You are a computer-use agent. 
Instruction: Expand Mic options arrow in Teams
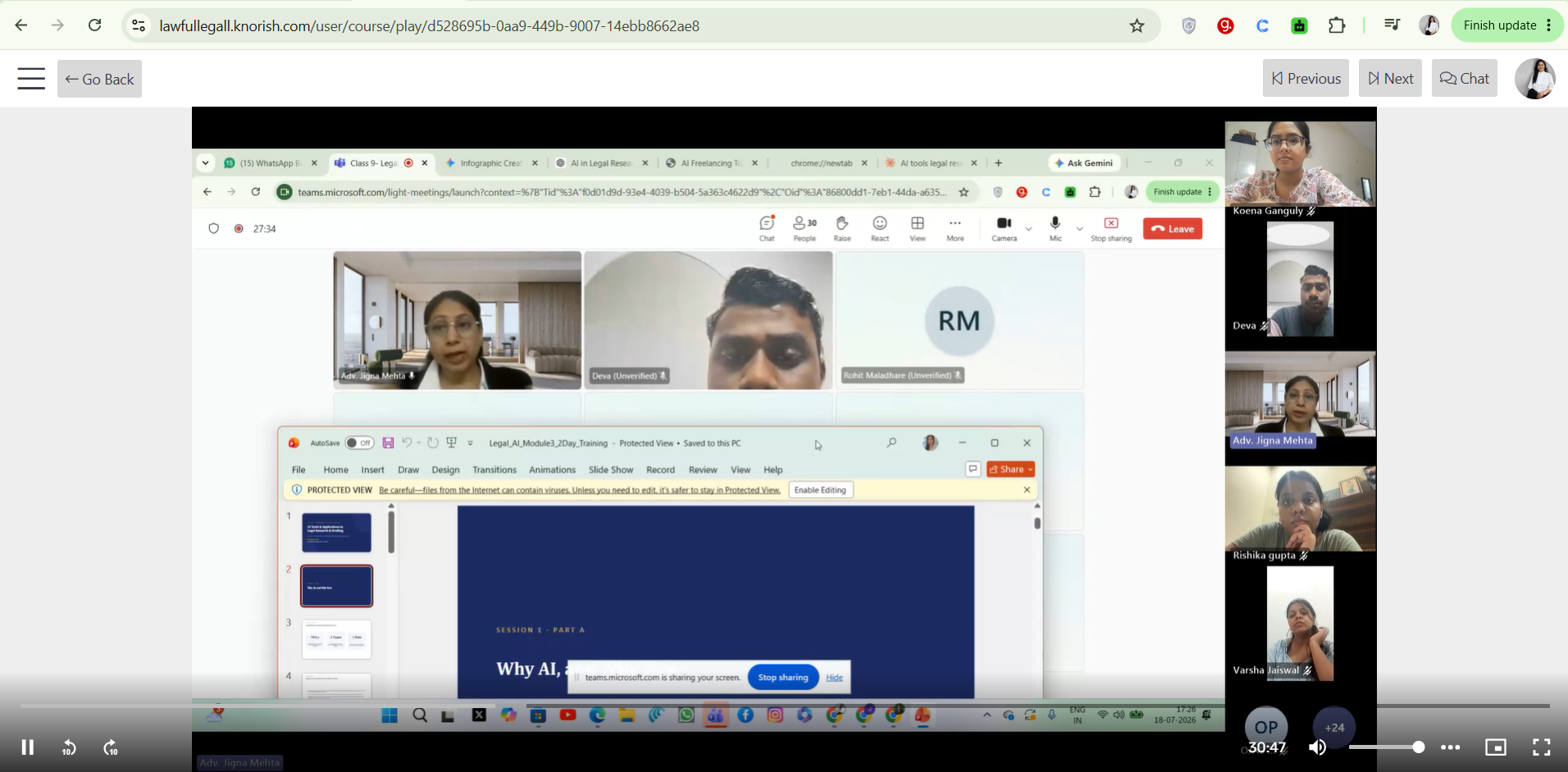(1079, 229)
